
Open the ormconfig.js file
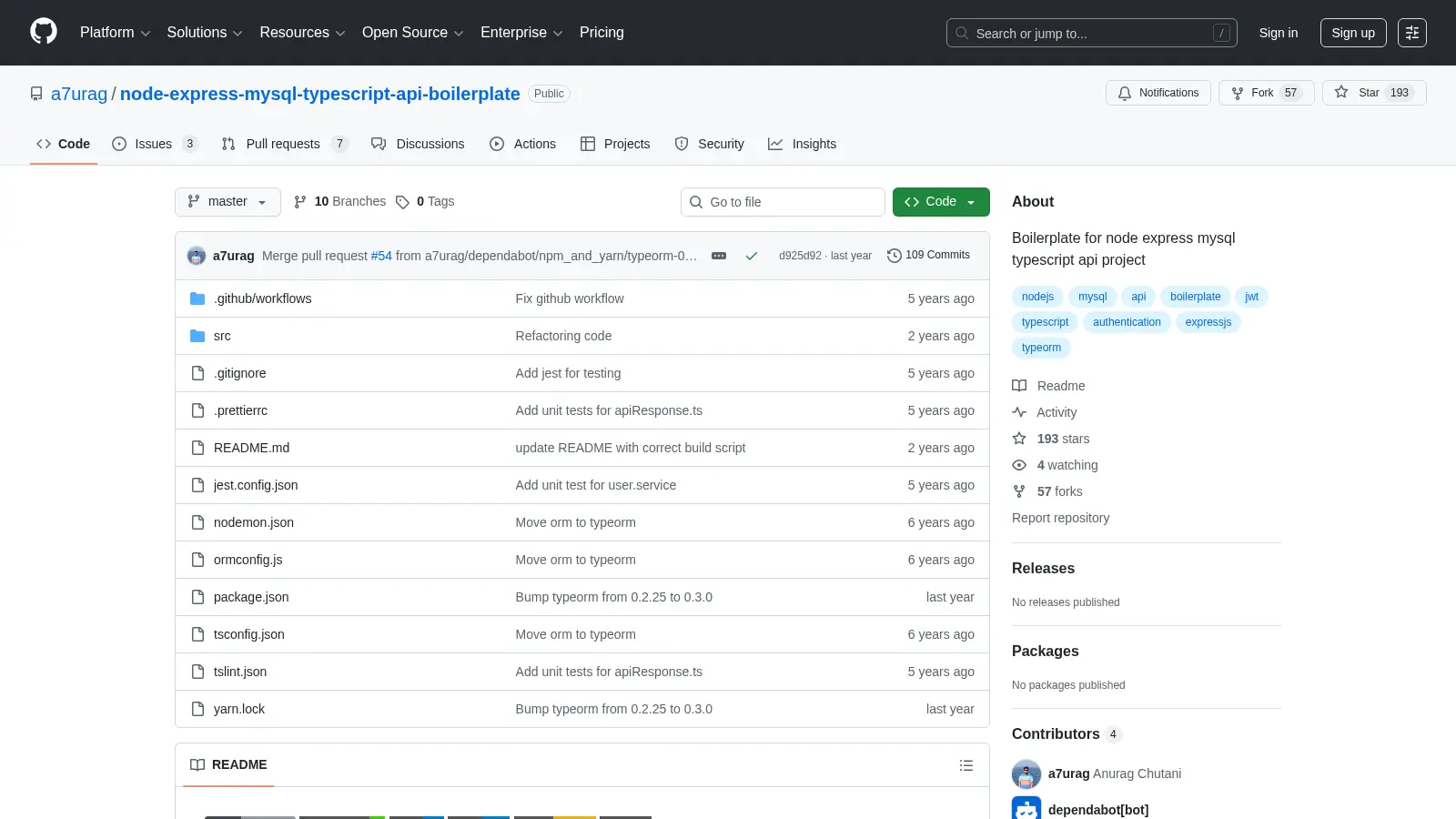click(248, 560)
